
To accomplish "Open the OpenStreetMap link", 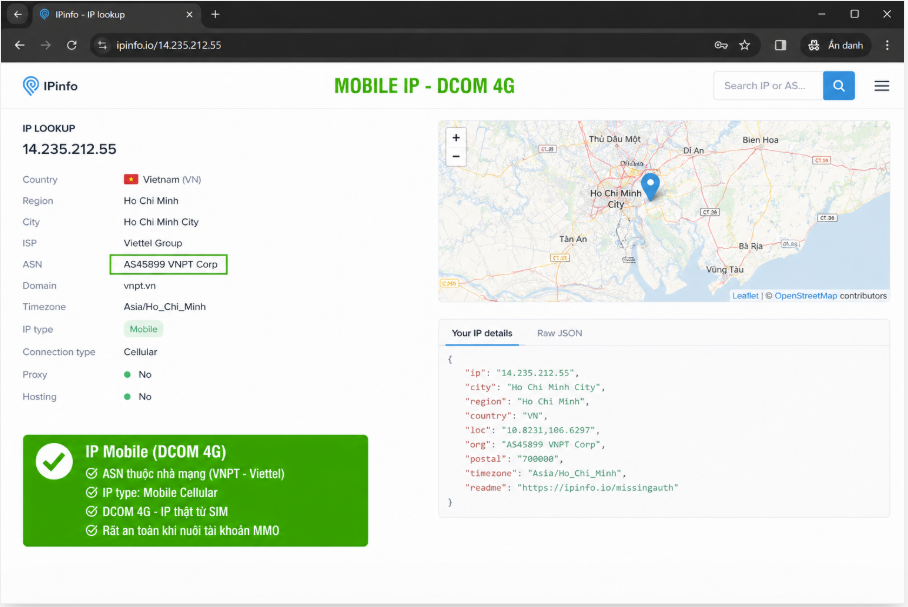I will pyautogui.click(x=806, y=295).
